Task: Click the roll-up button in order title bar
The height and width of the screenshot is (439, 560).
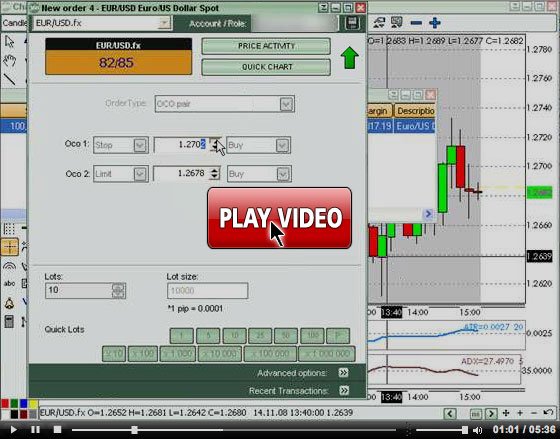Action: click(x=323, y=8)
